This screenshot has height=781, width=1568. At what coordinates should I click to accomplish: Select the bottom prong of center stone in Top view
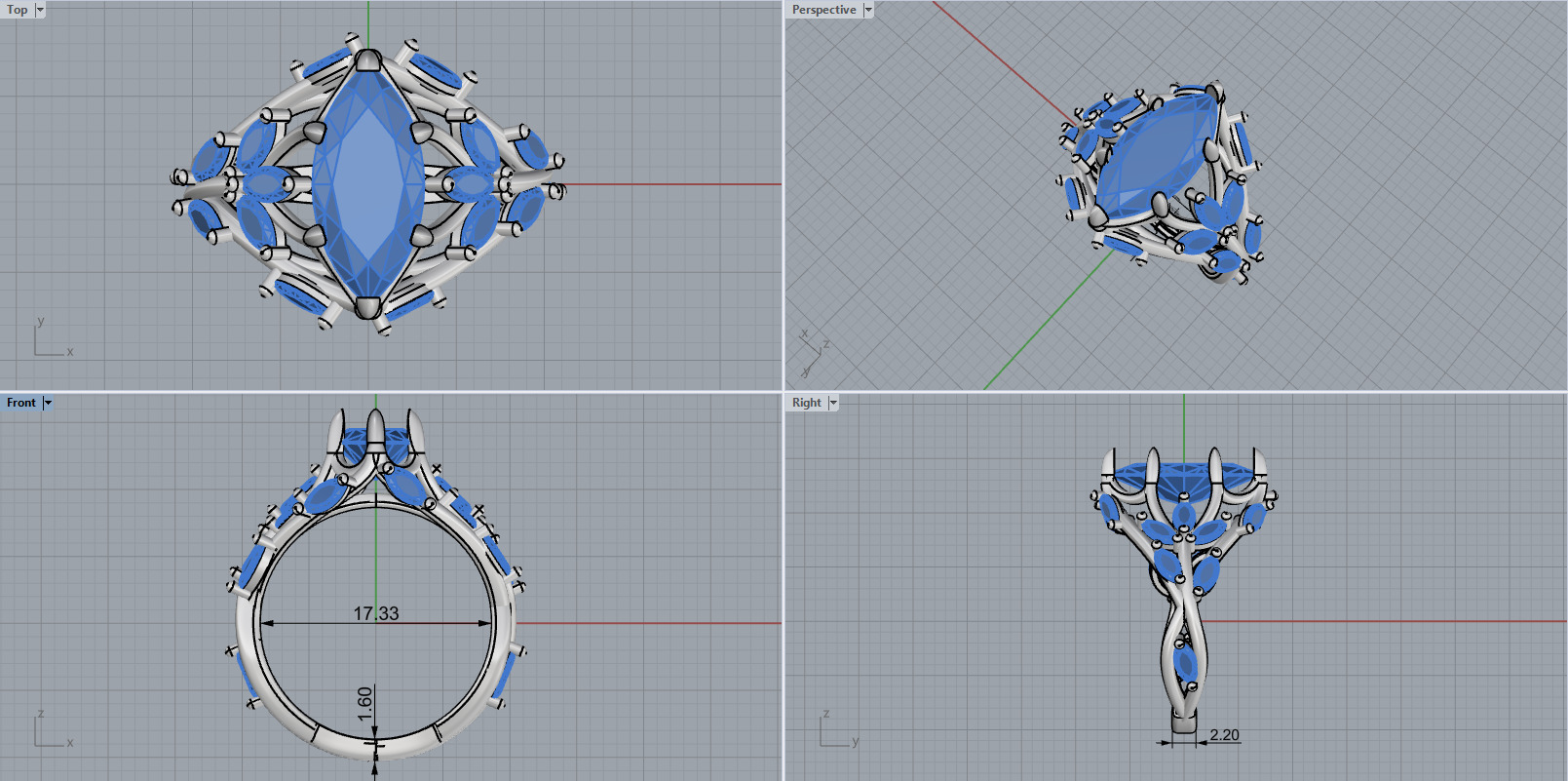367,307
